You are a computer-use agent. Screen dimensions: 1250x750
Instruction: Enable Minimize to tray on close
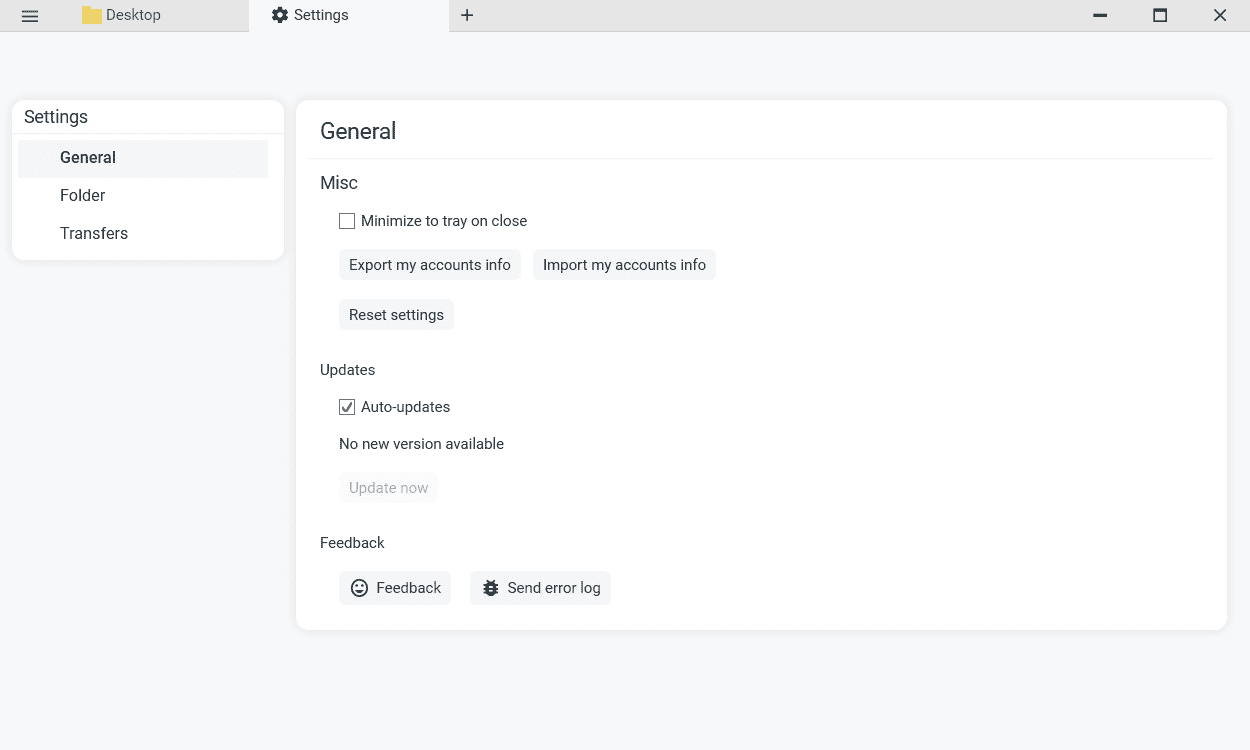[347, 221]
